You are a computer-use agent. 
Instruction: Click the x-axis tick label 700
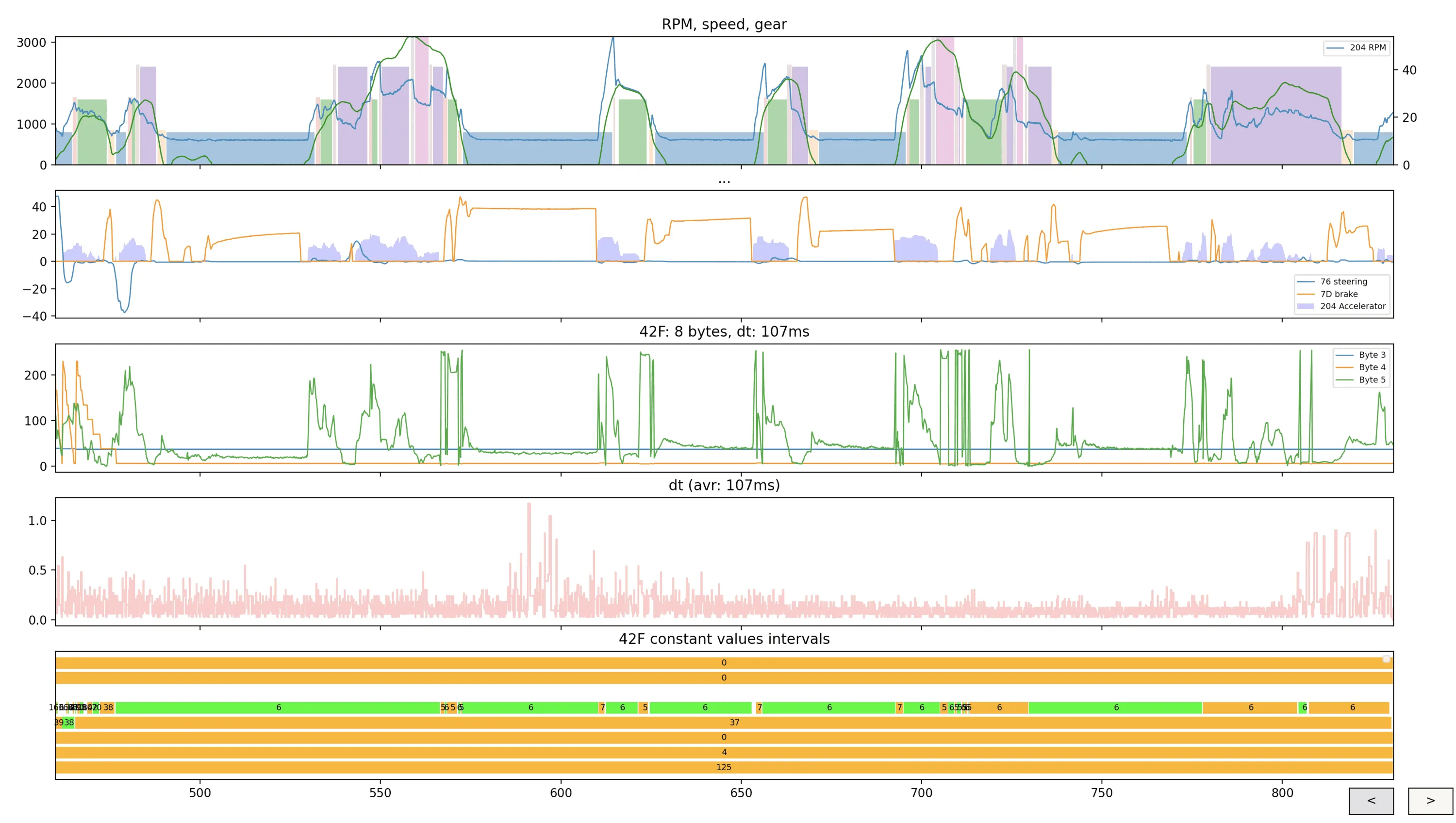(921, 793)
